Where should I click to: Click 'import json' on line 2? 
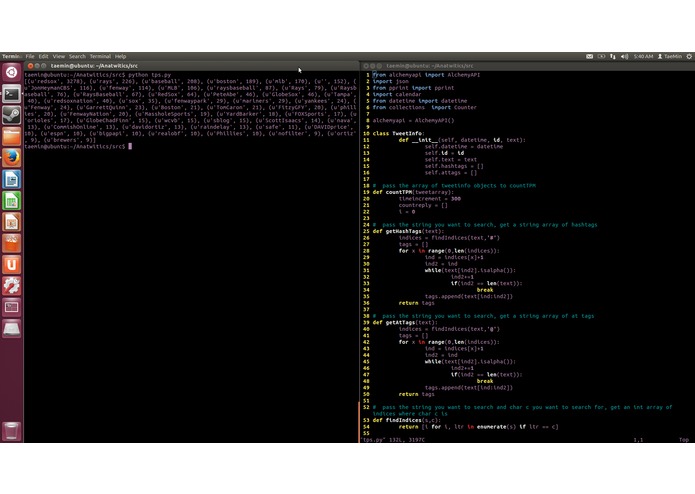[x=390, y=82]
